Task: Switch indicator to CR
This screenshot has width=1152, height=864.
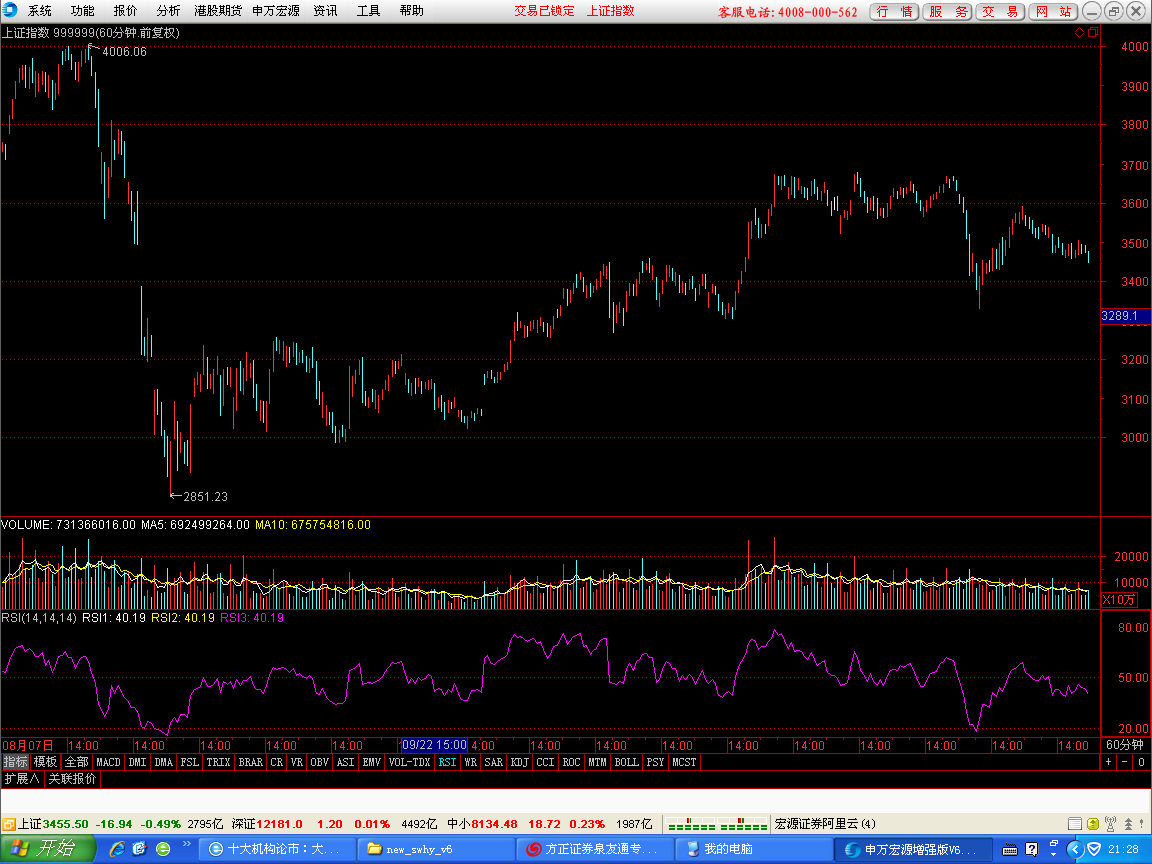Action: 276,762
